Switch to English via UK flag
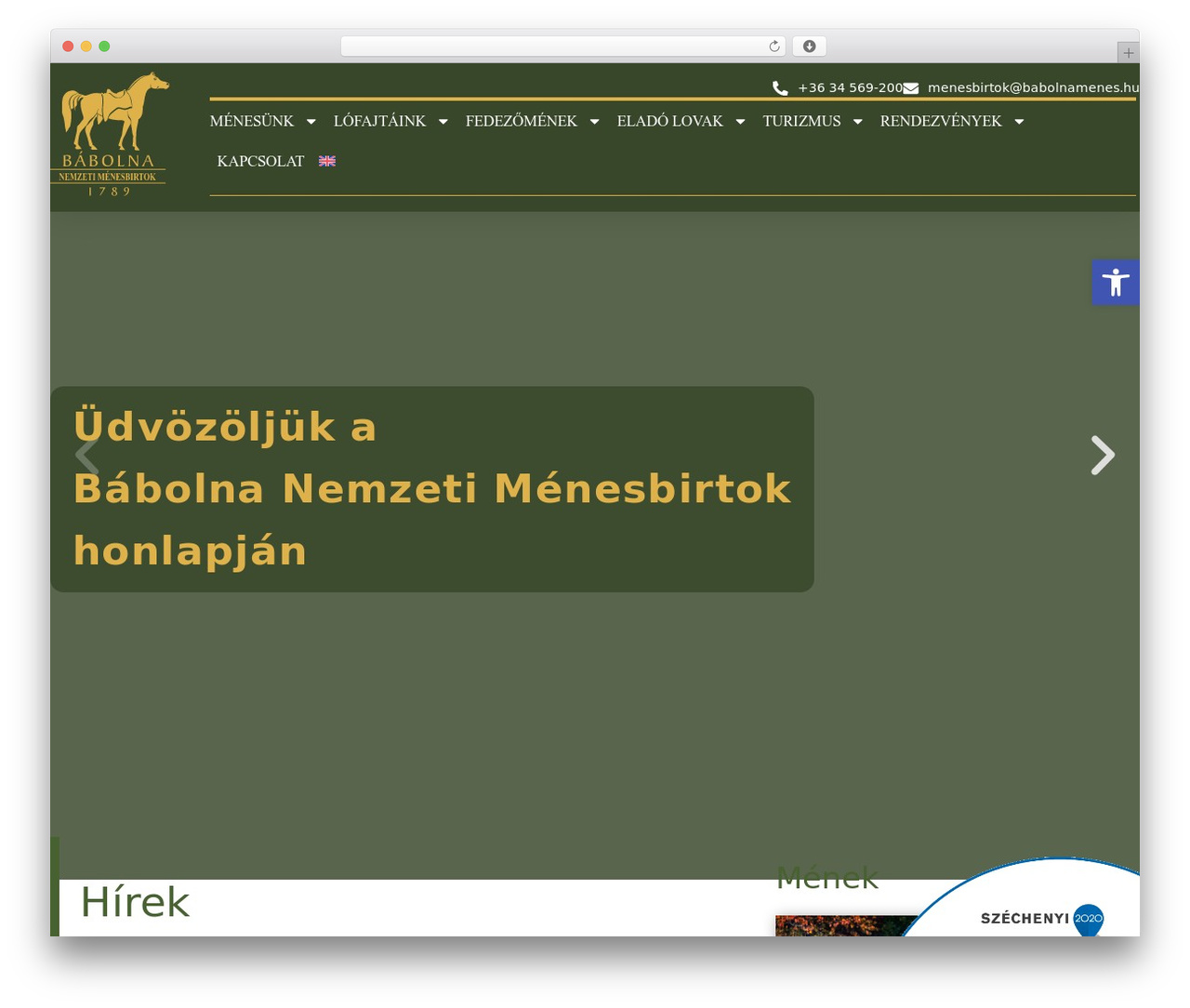The height and width of the screenshot is (1008, 1190). [327, 161]
